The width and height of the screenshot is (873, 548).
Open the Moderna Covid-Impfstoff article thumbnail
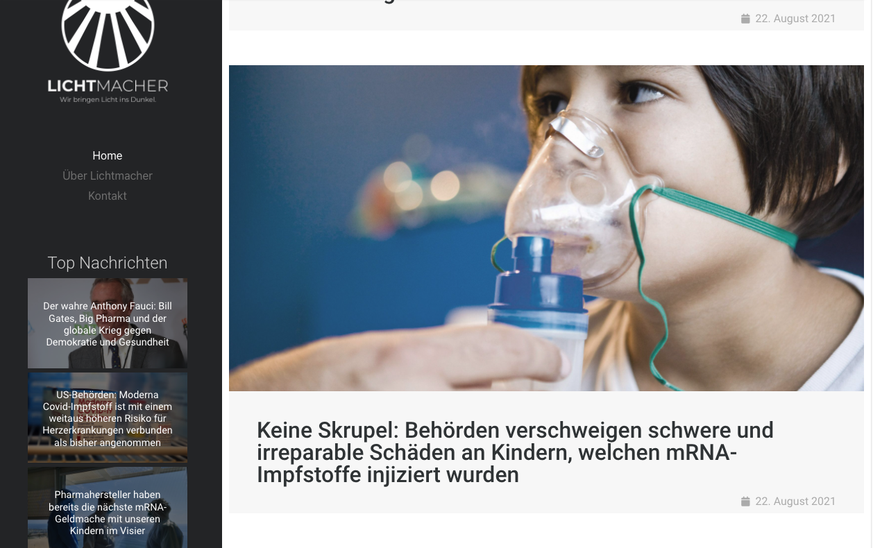pyautogui.click(x=107, y=418)
